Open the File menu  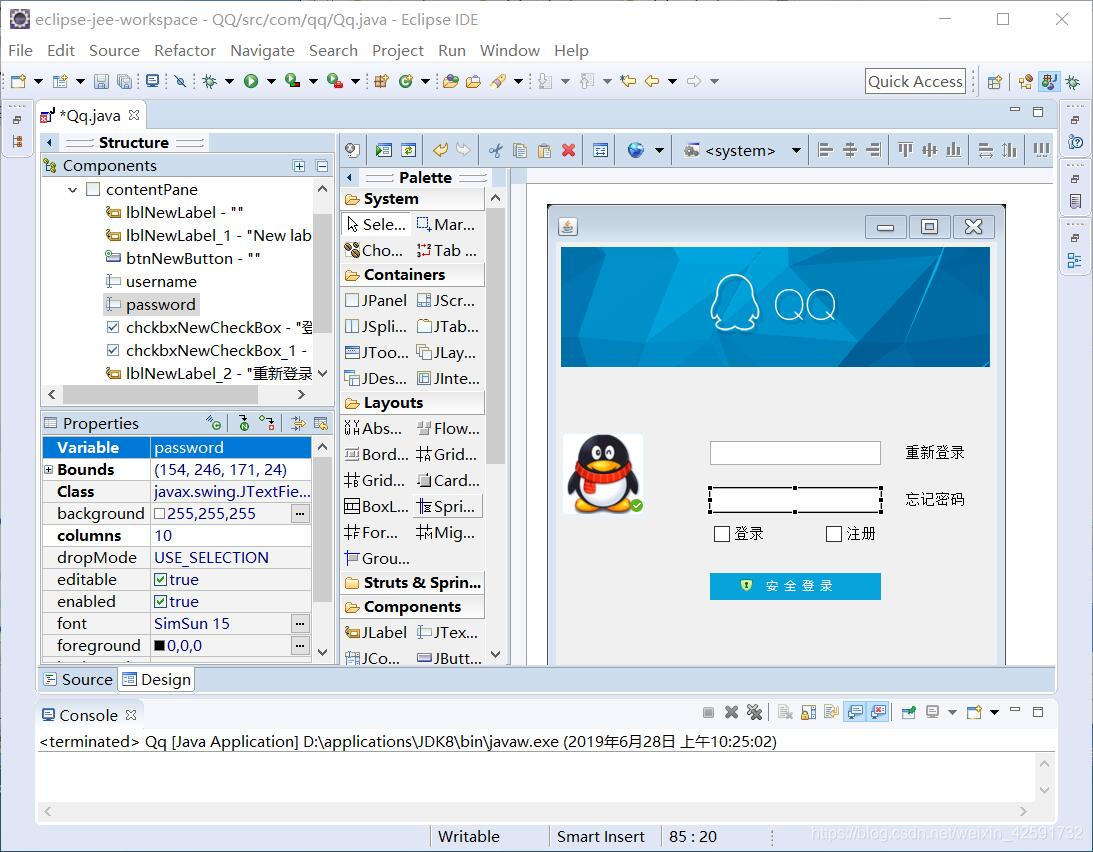coord(20,51)
